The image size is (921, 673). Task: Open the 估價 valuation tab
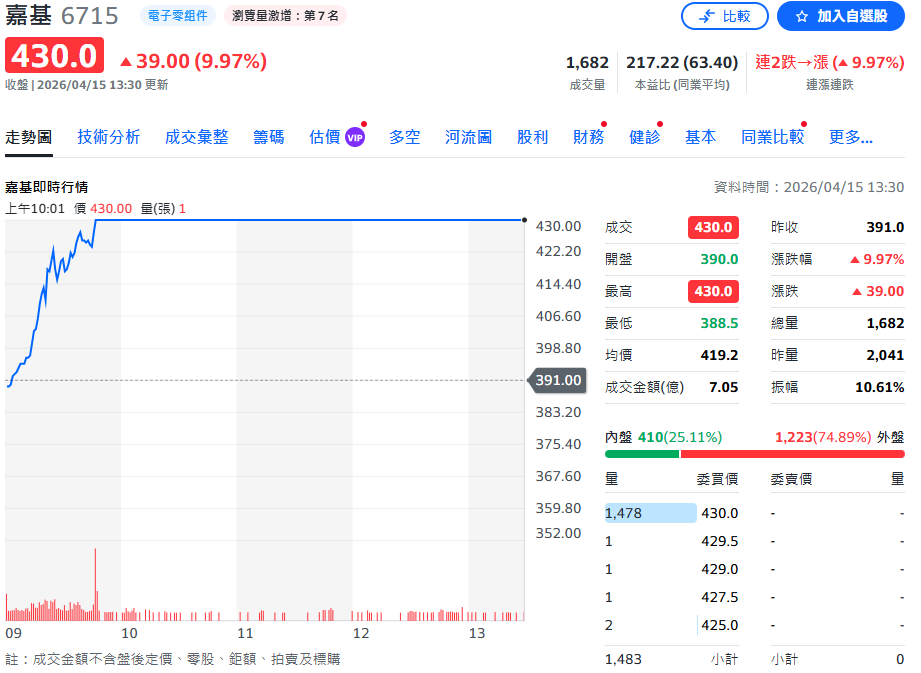tap(325, 137)
